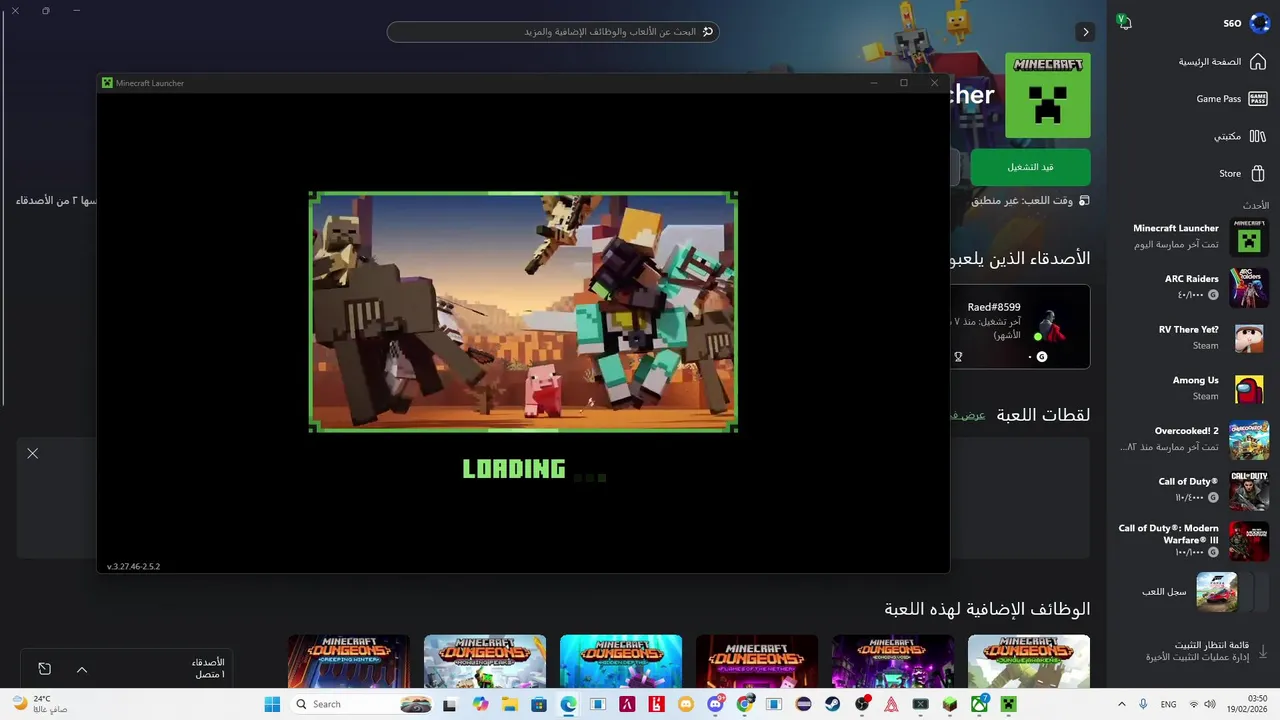Open Steam from the taskbar
The width and height of the screenshot is (1280, 720).
tap(832, 704)
